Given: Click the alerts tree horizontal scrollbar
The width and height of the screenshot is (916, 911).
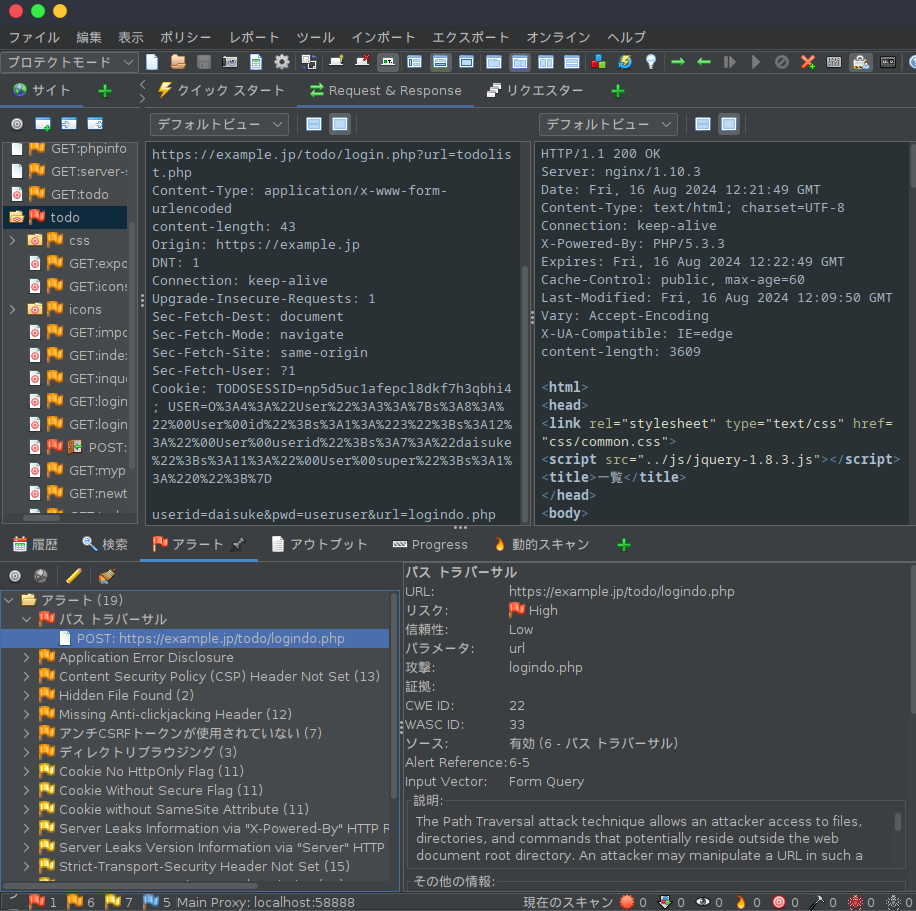Looking at the screenshot, I should coord(129,886).
